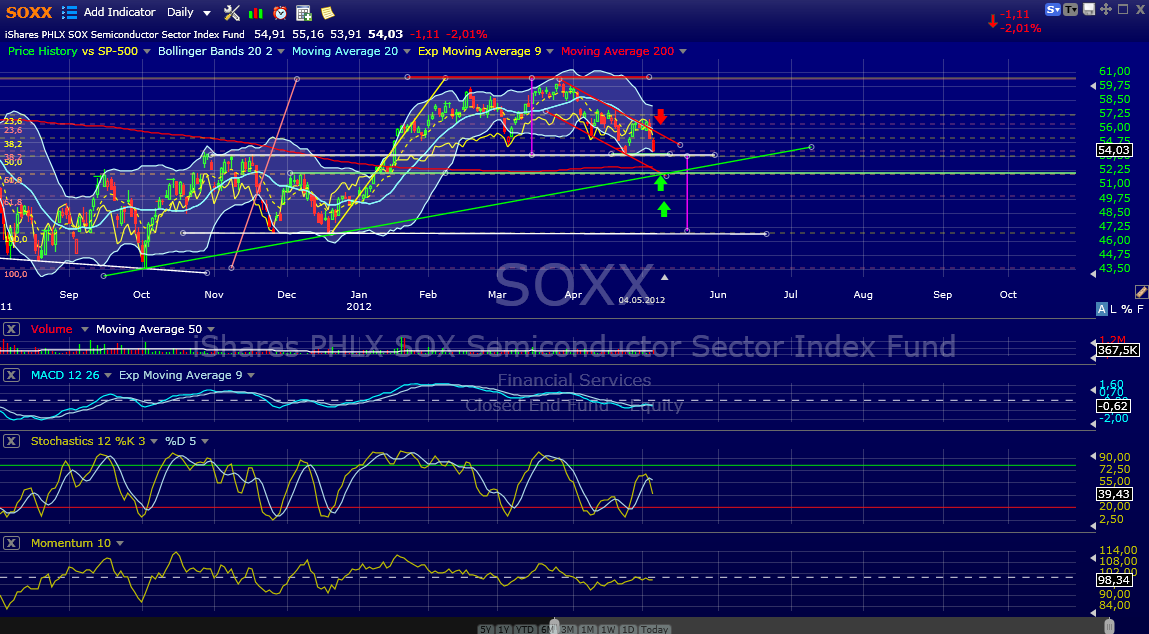
Task: Click the 98,34 Momentum value label
Action: [1114, 580]
